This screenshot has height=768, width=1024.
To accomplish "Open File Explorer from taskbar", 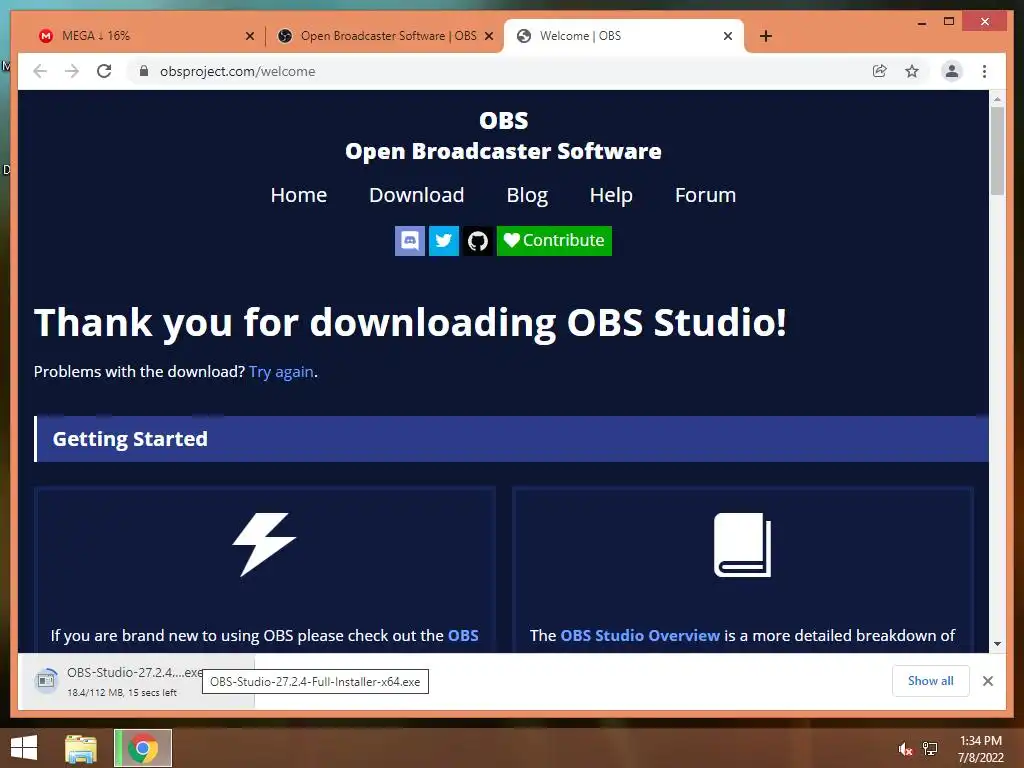I will 81,748.
